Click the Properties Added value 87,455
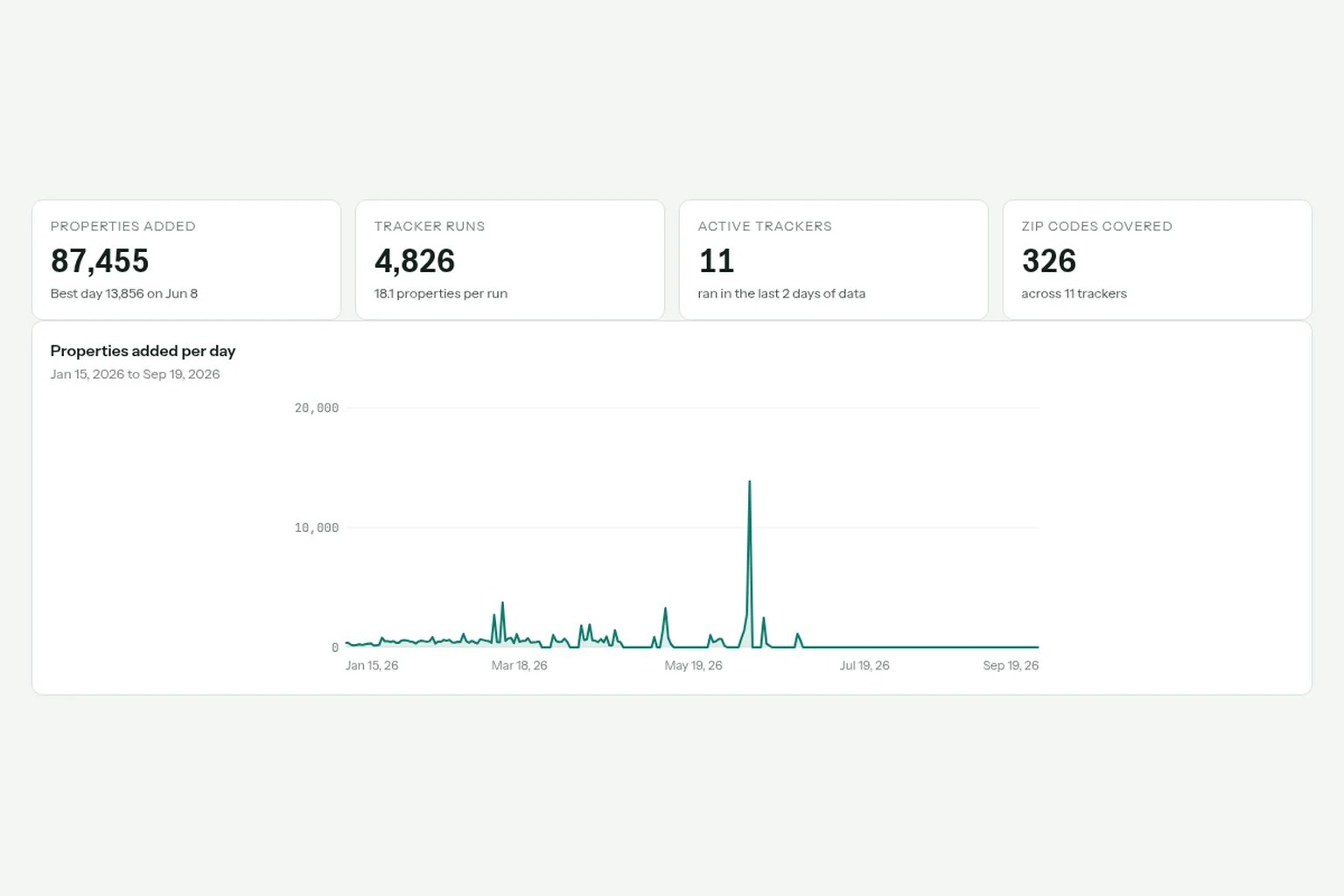 tap(100, 261)
